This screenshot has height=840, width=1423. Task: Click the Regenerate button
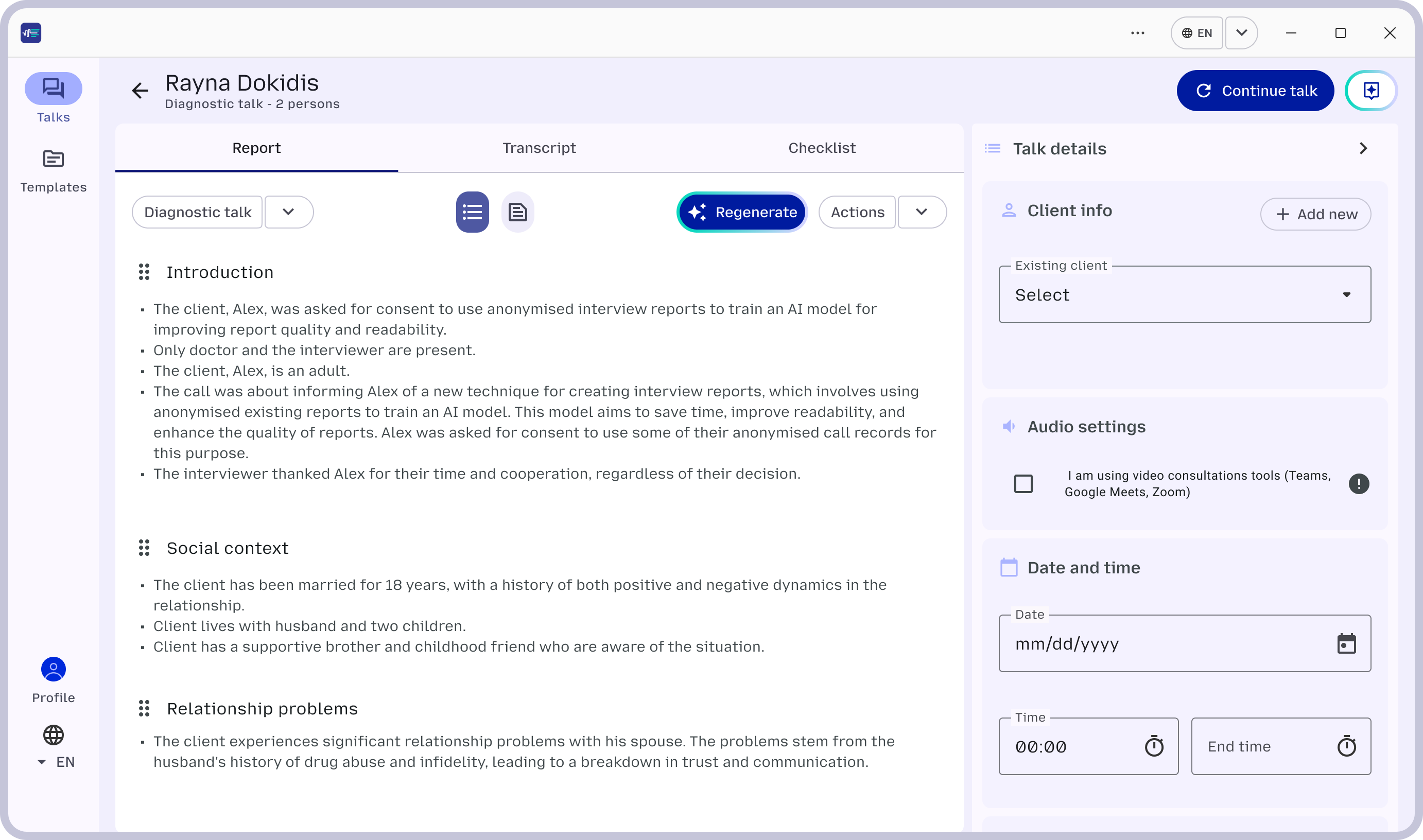tap(741, 212)
